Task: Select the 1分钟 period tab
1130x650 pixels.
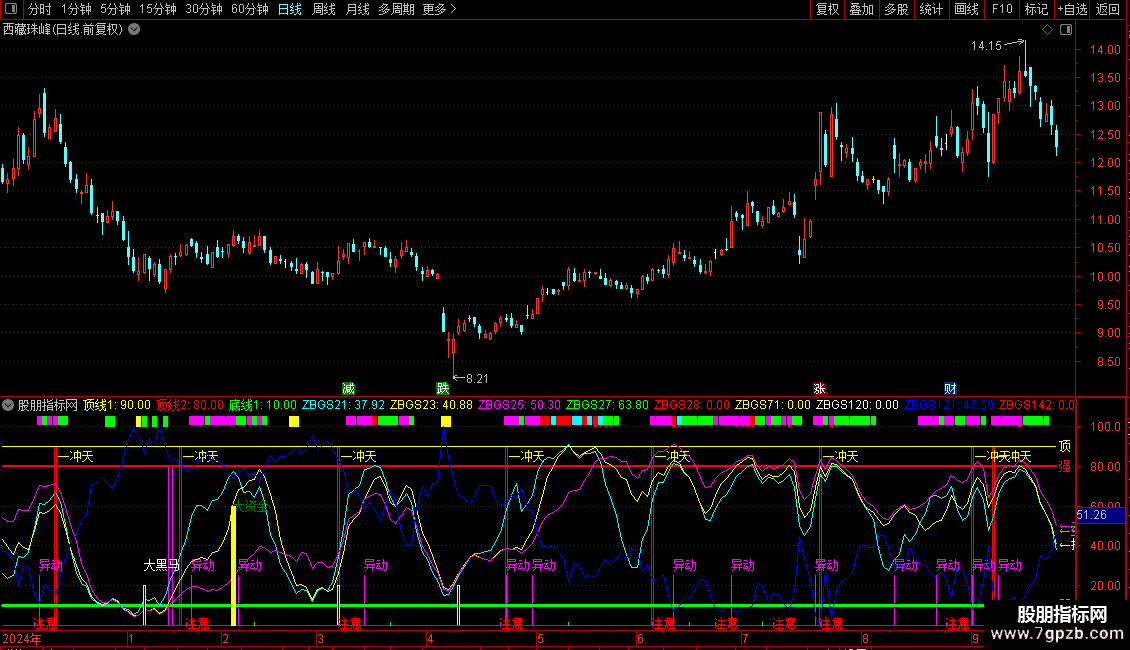Action: [x=76, y=9]
